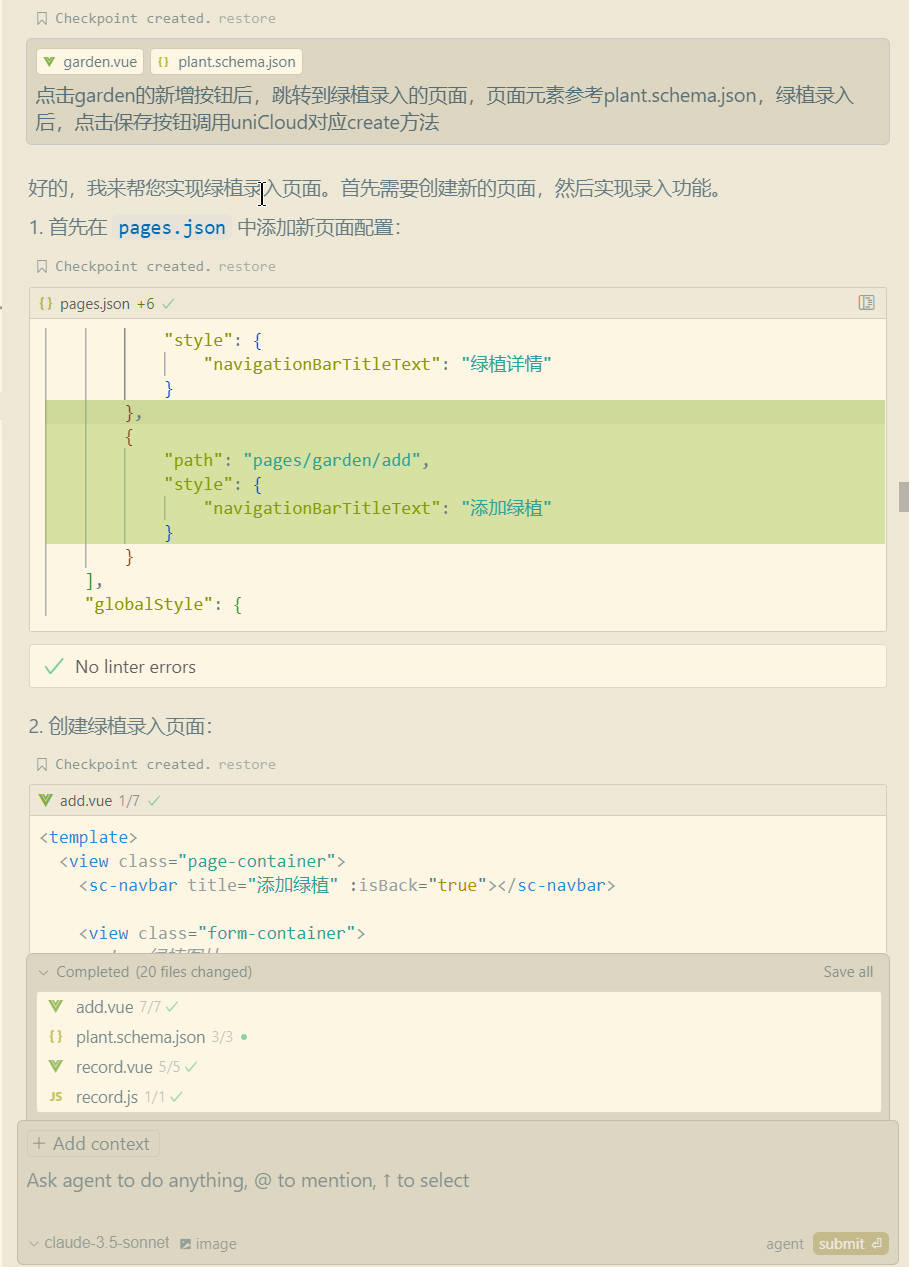Click the Add context button
This screenshot has height=1267, width=909.
(x=92, y=1143)
